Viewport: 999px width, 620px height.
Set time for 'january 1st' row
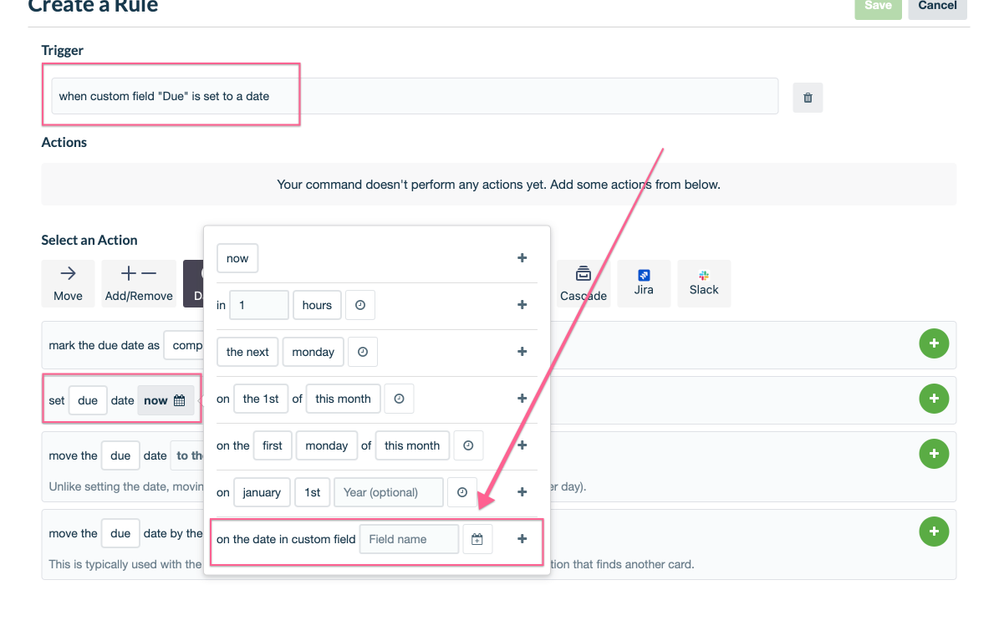pyautogui.click(x=462, y=493)
